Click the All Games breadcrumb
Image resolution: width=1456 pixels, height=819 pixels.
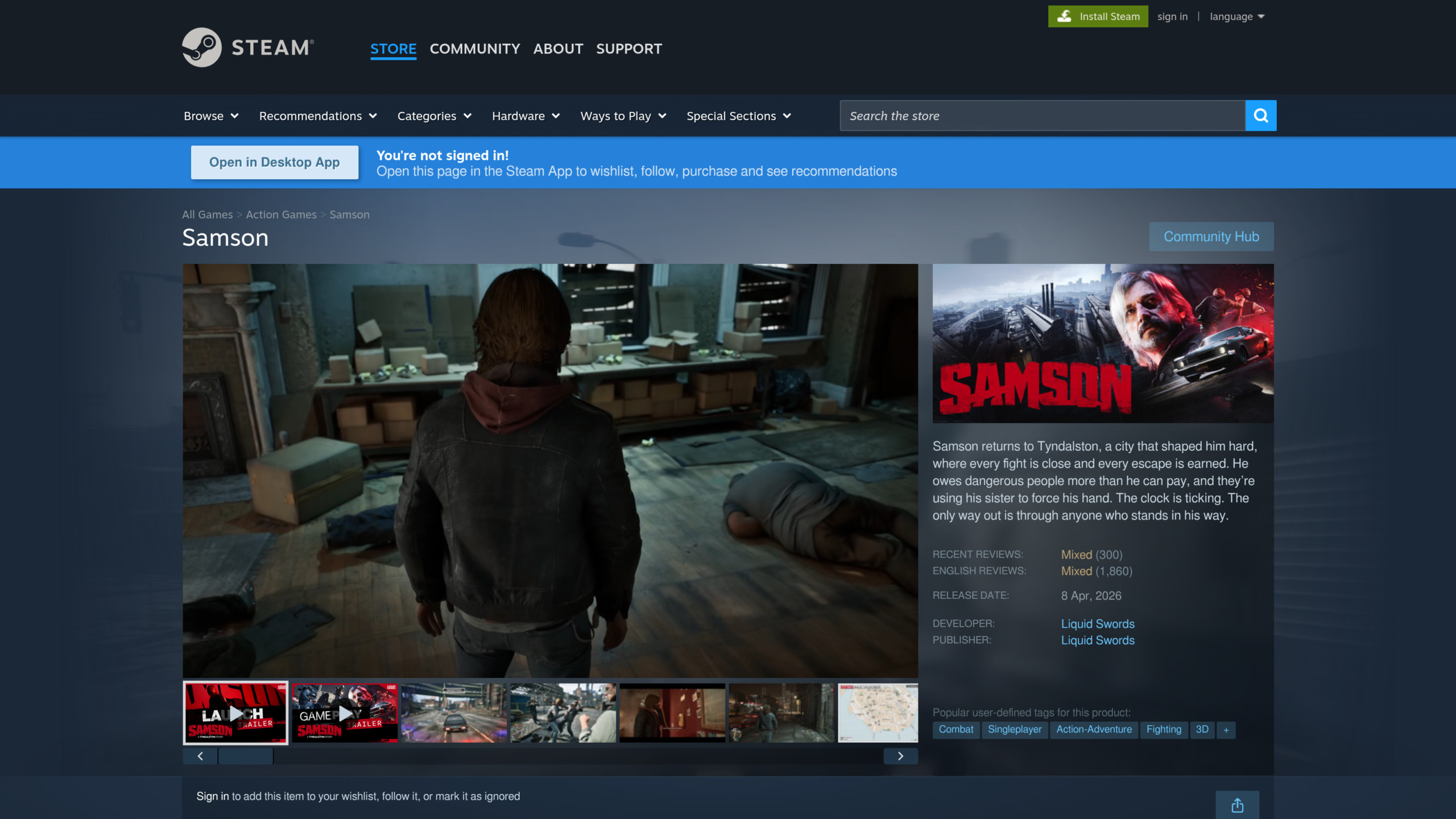pyautogui.click(x=208, y=214)
